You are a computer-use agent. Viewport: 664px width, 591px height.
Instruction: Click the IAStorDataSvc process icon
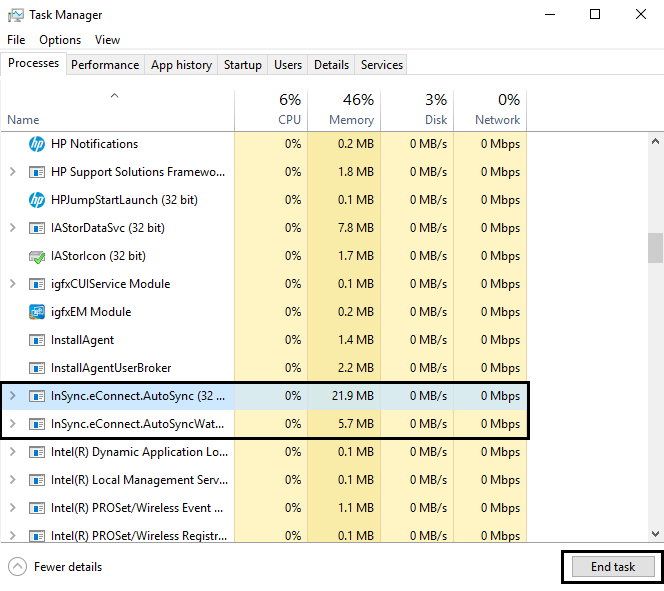(37, 228)
